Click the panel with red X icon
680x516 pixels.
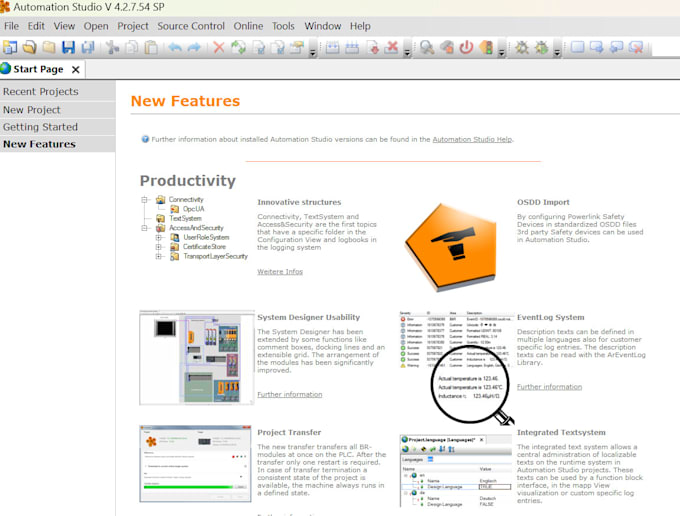pyautogui.click(x=392, y=47)
